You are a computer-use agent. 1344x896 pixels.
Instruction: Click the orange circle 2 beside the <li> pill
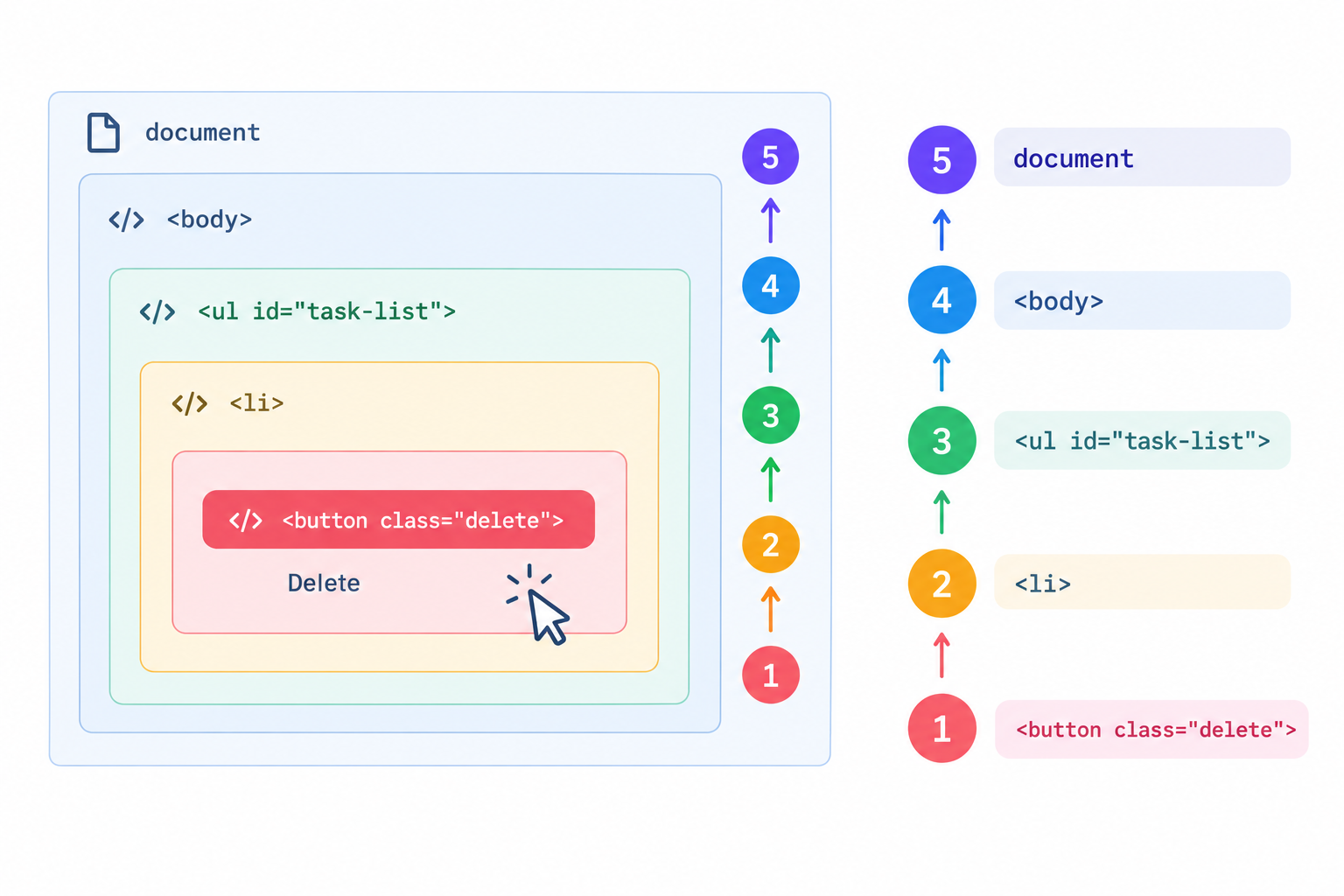[x=941, y=584]
